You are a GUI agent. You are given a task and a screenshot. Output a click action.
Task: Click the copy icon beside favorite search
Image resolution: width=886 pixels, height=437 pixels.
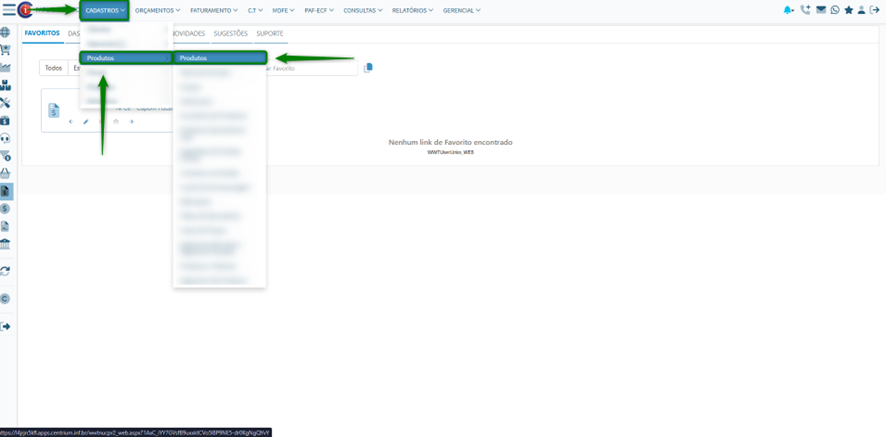(x=368, y=68)
